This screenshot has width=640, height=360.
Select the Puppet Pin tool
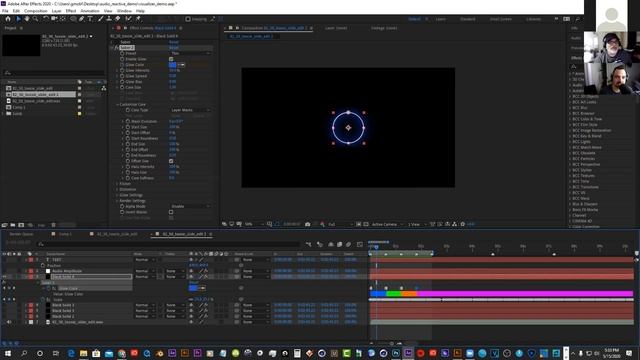tap(138, 19)
